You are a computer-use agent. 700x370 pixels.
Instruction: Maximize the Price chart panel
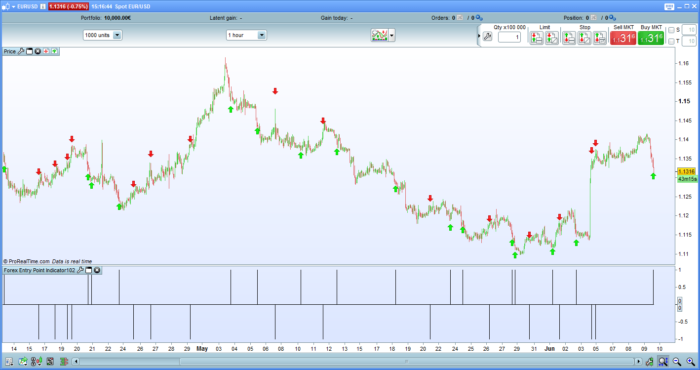[x=29, y=51]
